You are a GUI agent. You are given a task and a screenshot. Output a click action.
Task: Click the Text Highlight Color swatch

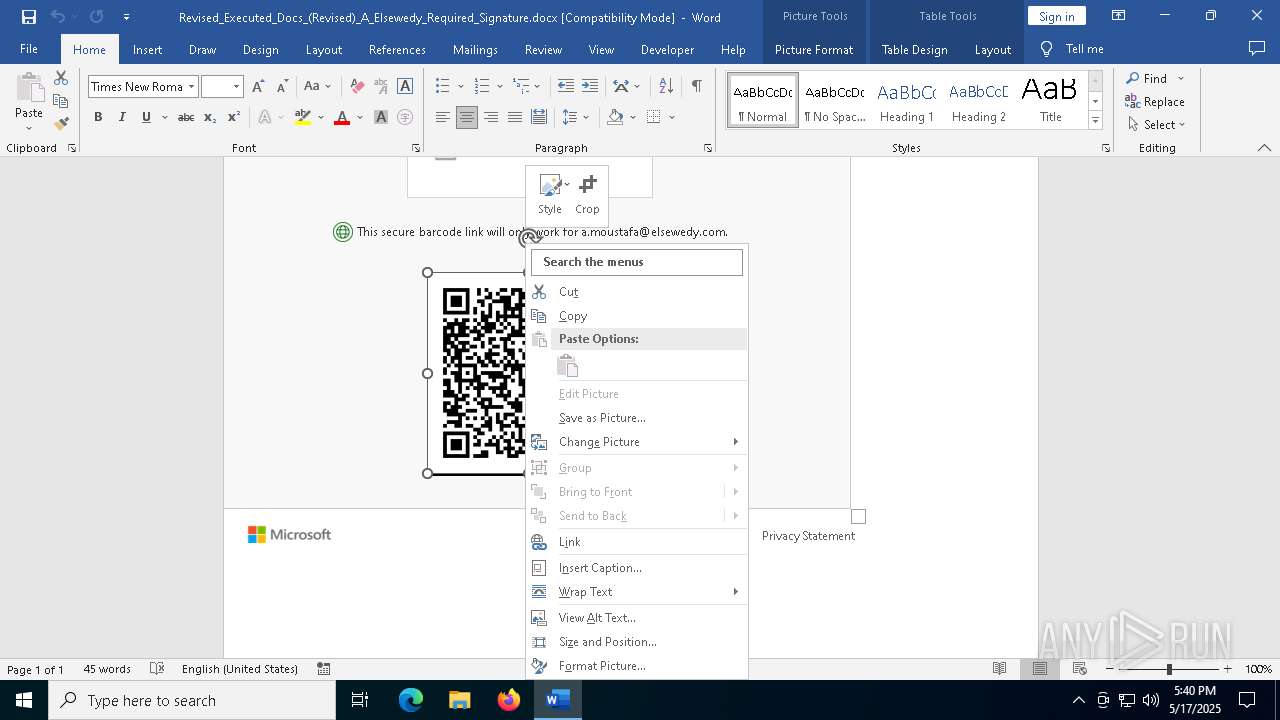[x=303, y=117]
